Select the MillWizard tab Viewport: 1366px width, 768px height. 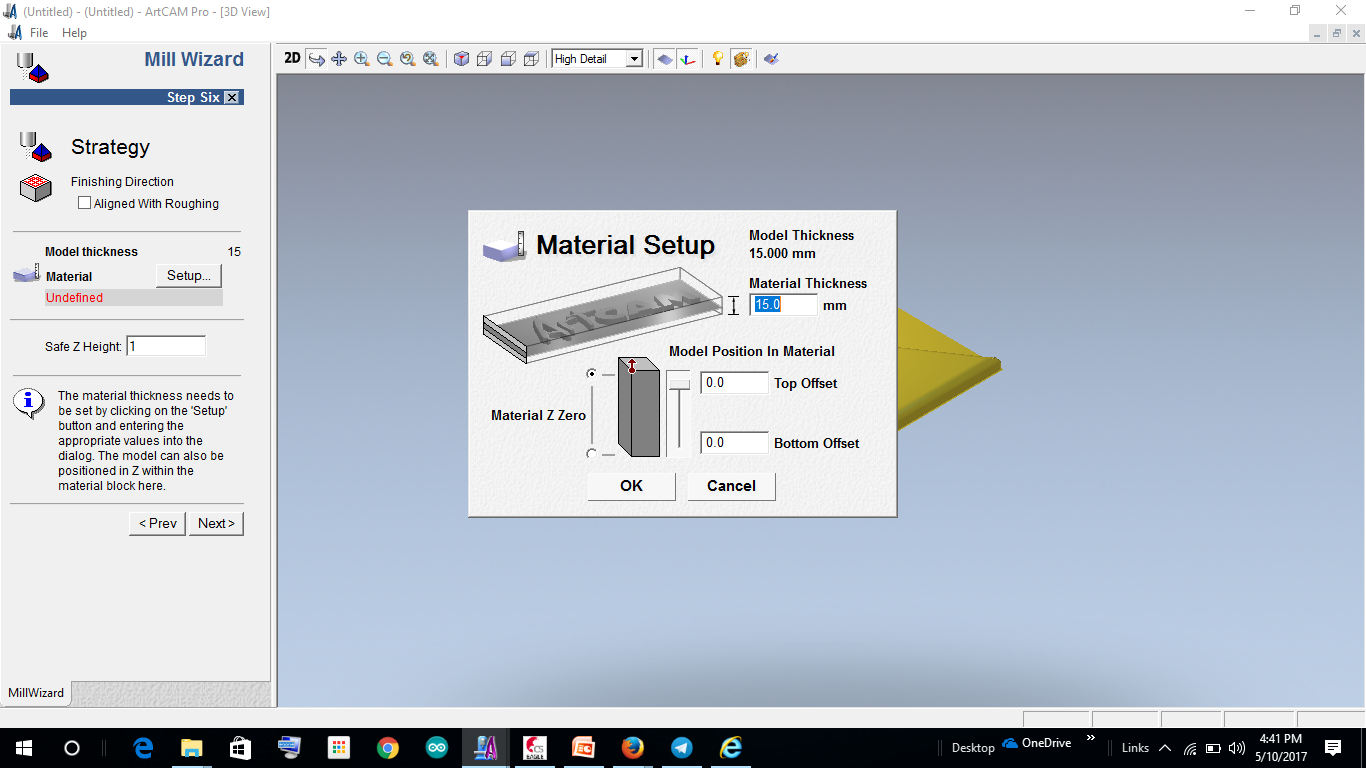click(x=36, y=692)
